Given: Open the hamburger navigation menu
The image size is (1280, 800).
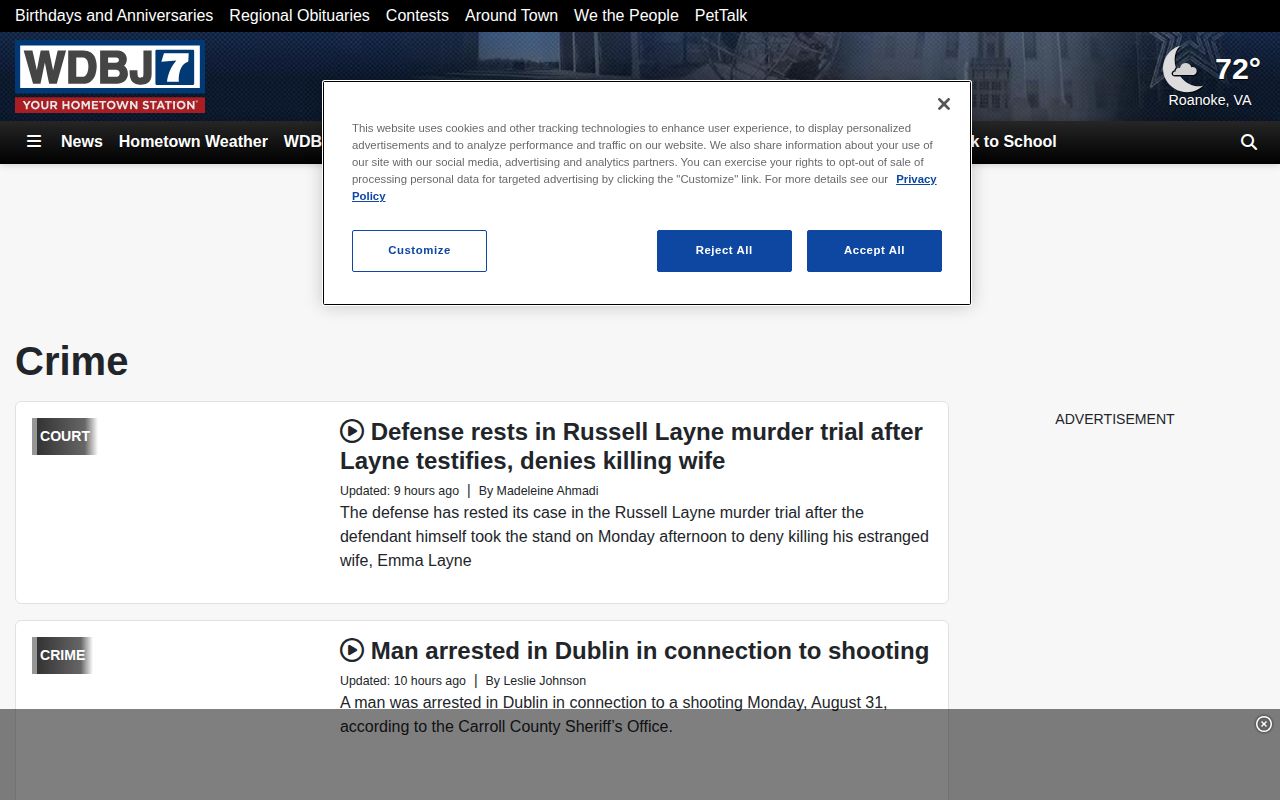Looking at the screenshot, I should click(34, 142).
